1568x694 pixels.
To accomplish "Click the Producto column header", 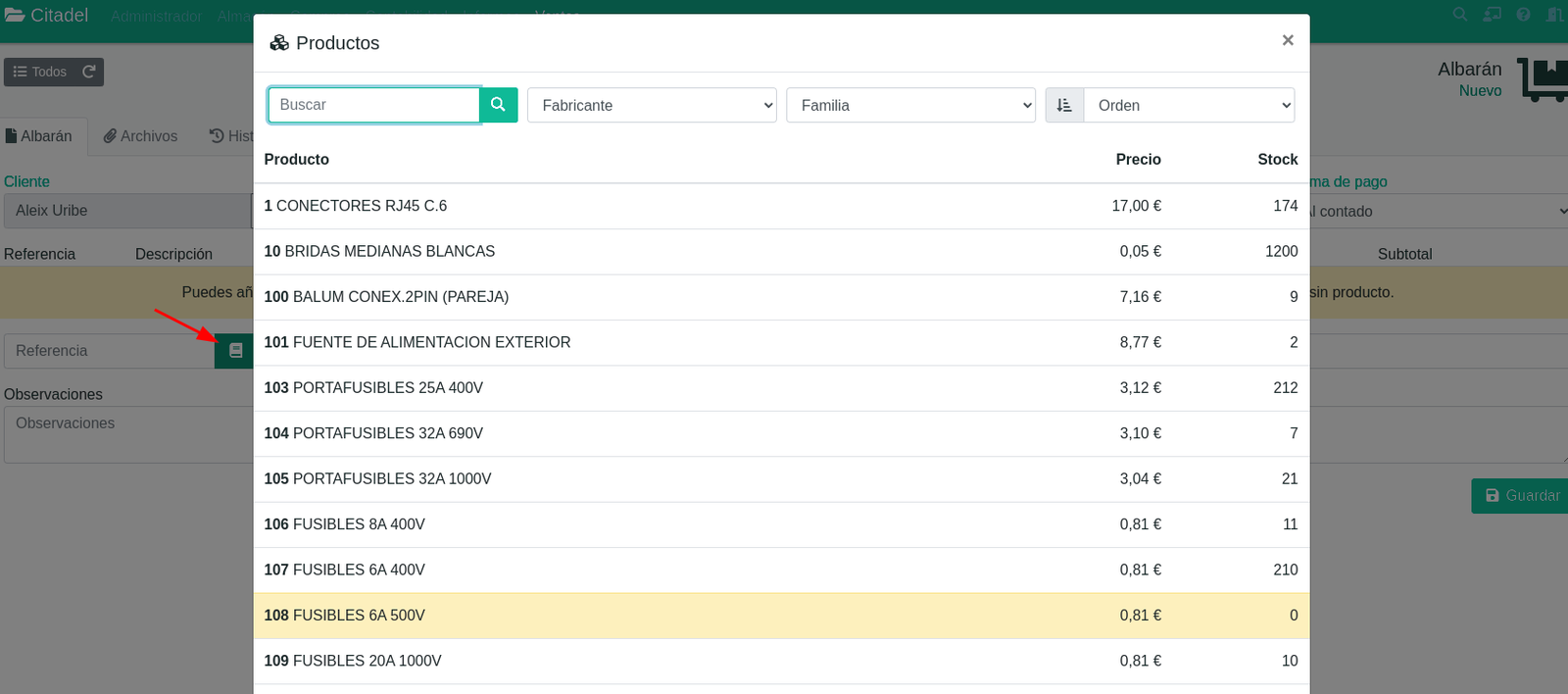I will 296,159.
